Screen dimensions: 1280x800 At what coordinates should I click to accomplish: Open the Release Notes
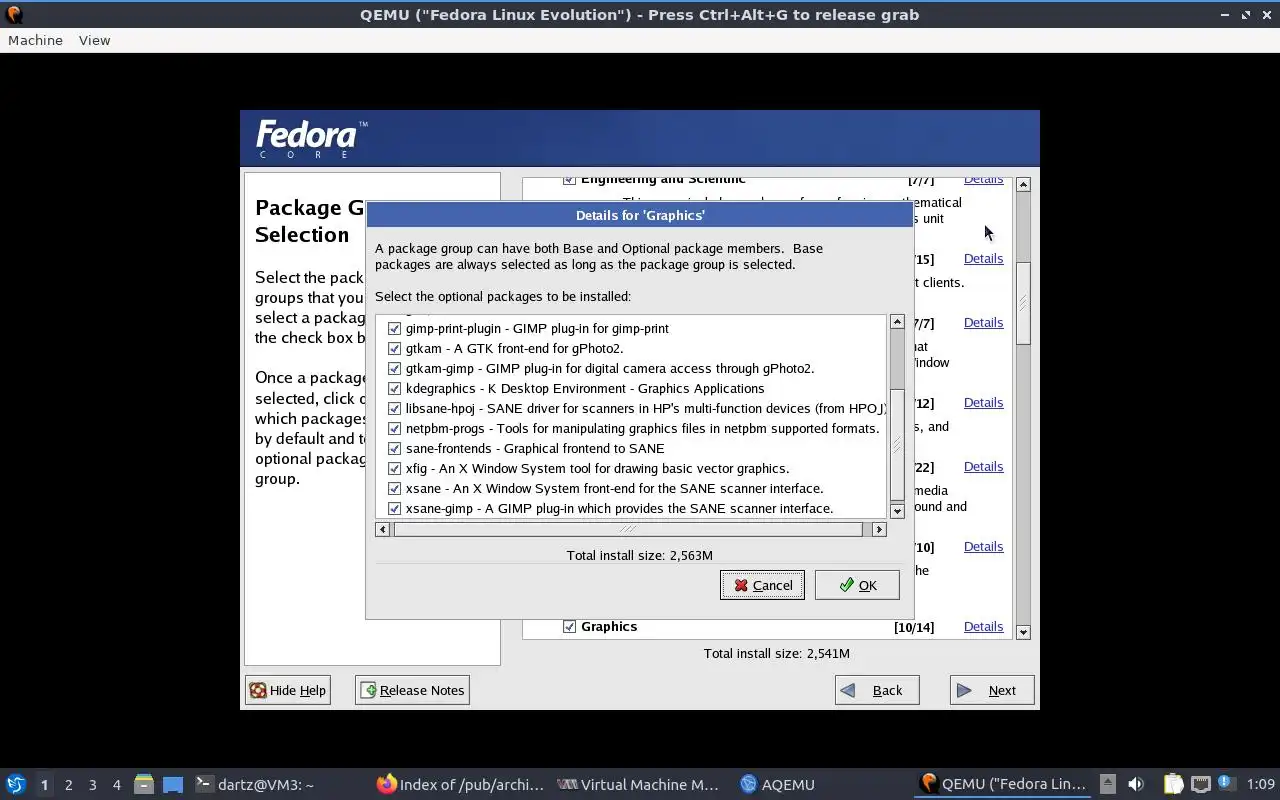pyautogui.click(x=412, y=690)
